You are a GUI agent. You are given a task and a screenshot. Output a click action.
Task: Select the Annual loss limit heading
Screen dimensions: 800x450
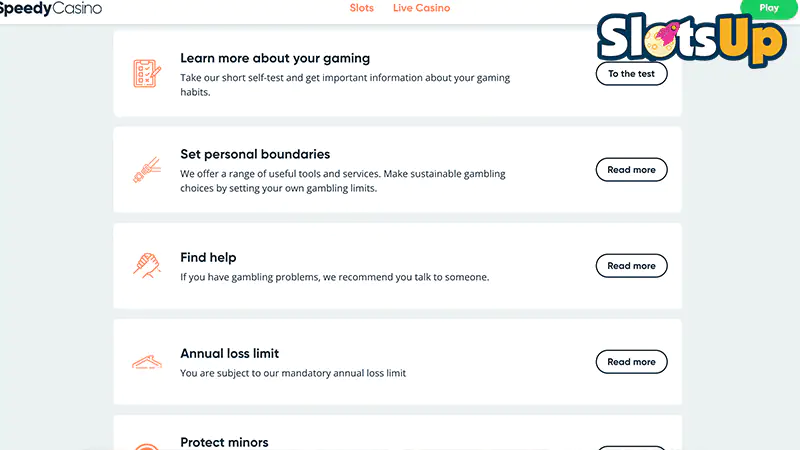(230, 353)
